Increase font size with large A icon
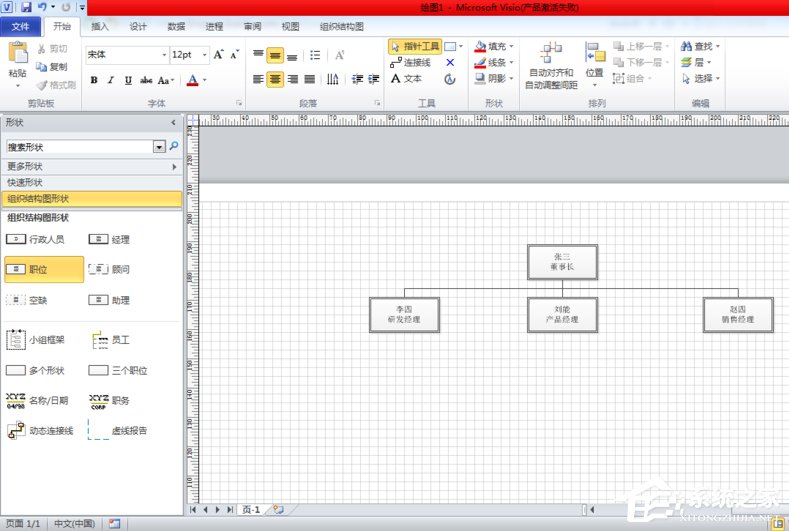 (x=218, y=54)
